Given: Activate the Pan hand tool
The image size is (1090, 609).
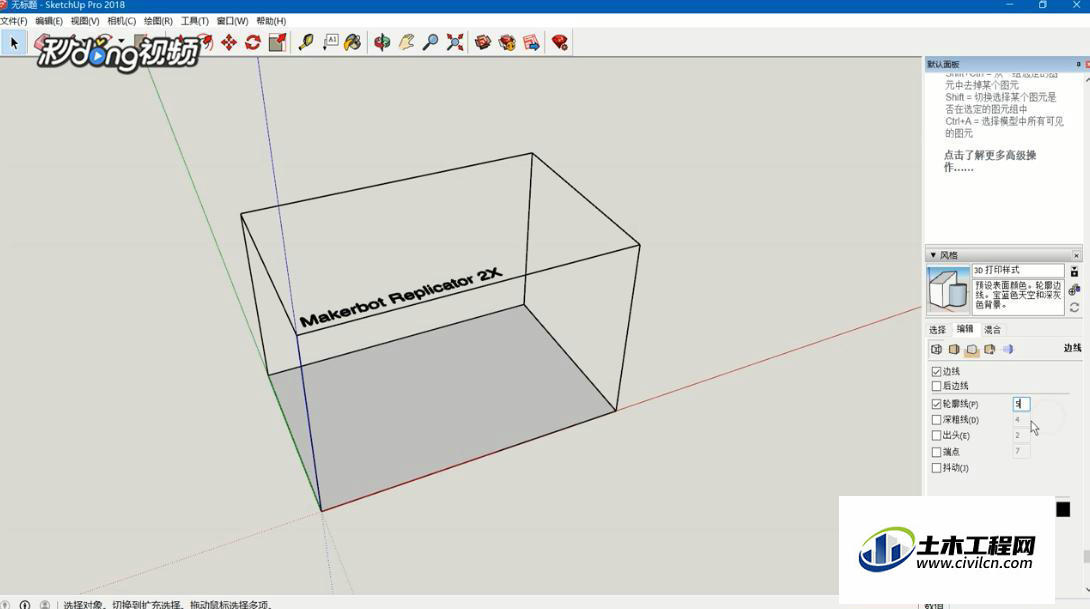Looking at the screenshot, I should point(406,43).
